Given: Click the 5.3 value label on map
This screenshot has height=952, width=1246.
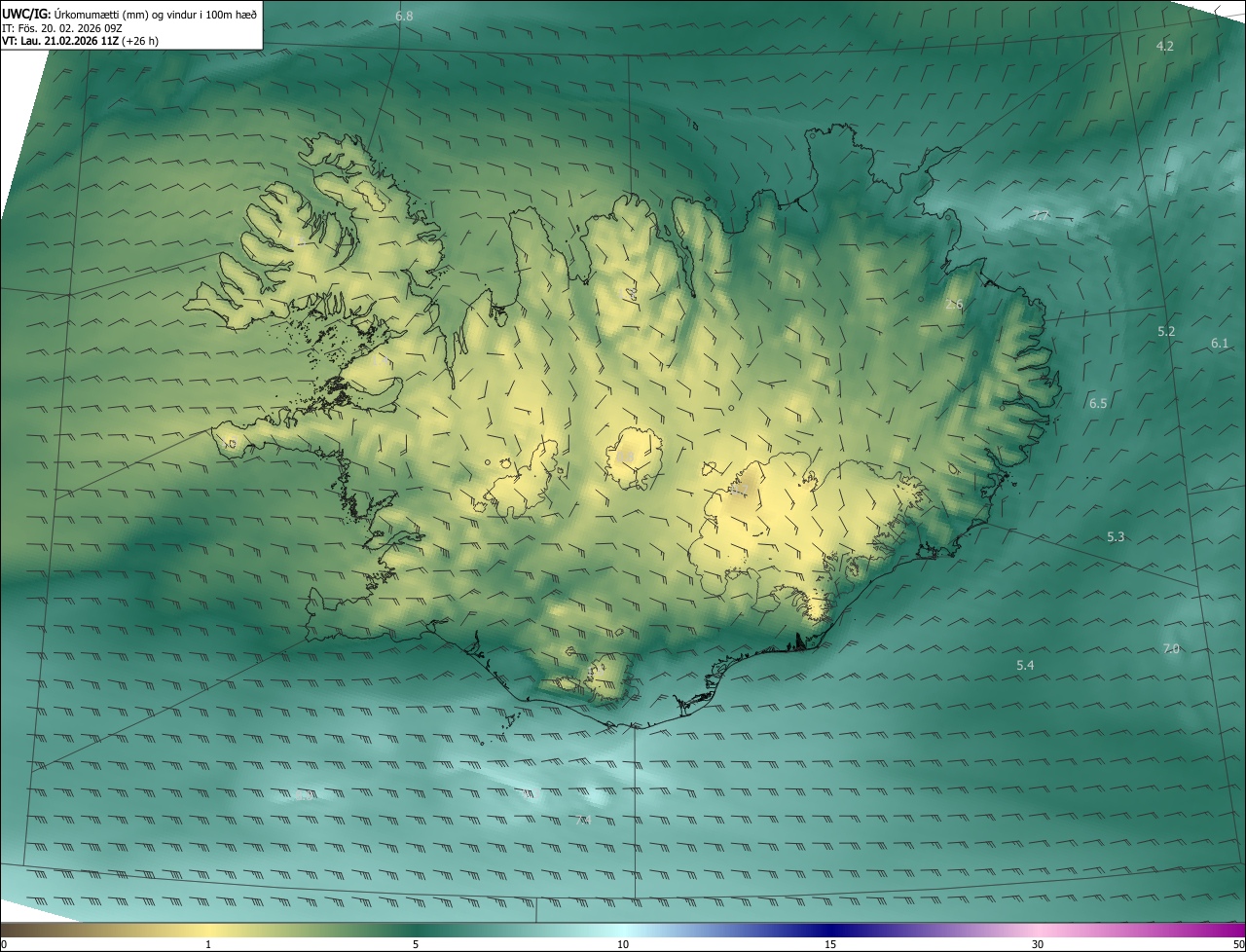Looking at the screenshot, I should [1116, 537].
